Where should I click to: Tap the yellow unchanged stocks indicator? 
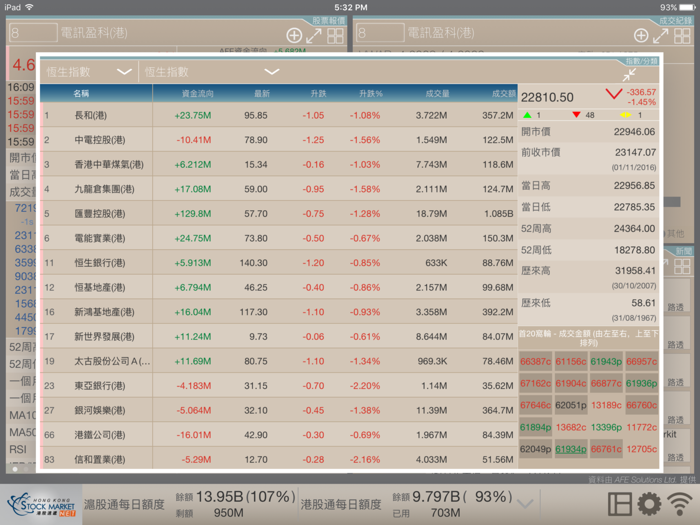[625, 115]
